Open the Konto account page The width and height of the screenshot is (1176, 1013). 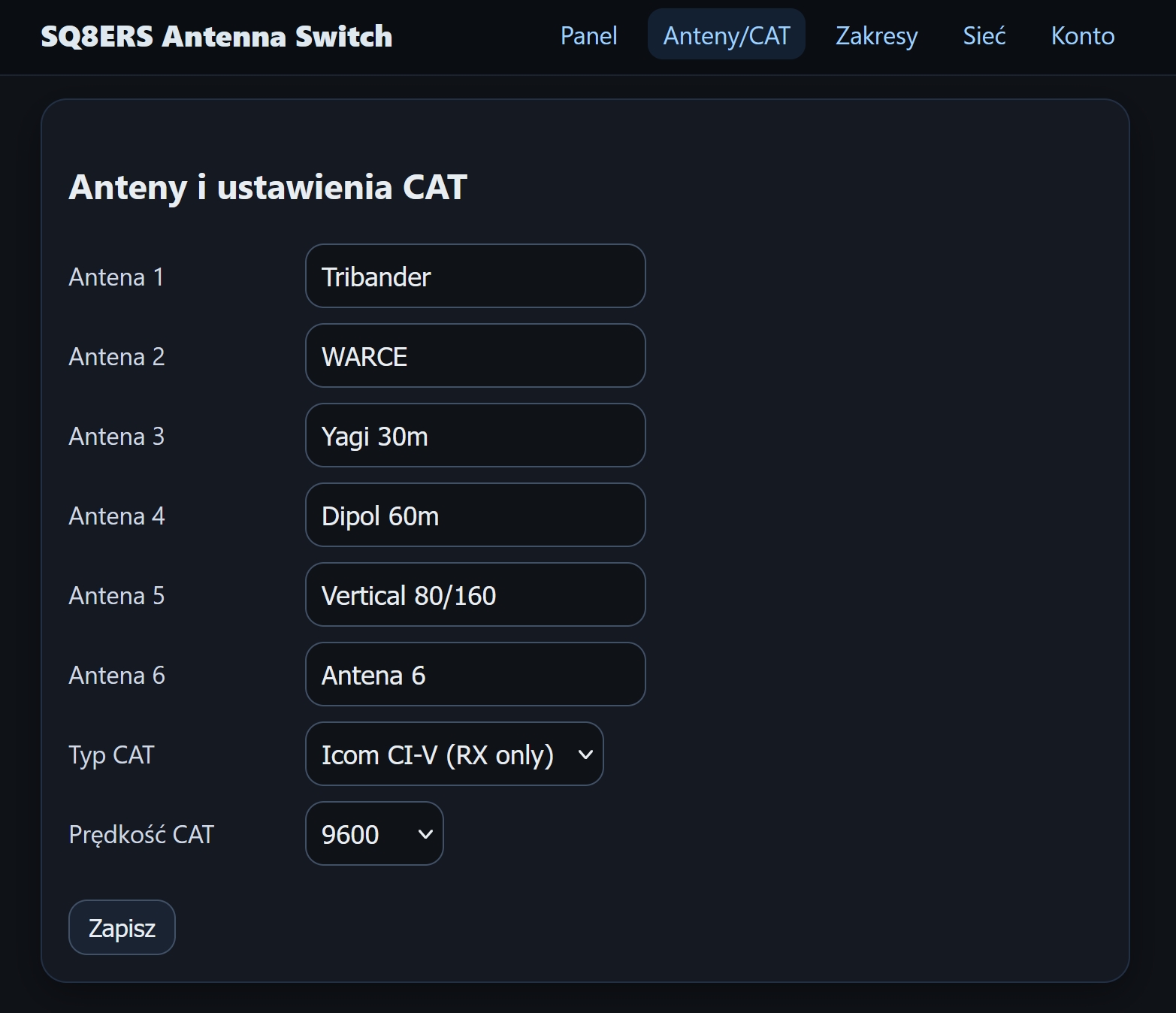[1082, 35]
